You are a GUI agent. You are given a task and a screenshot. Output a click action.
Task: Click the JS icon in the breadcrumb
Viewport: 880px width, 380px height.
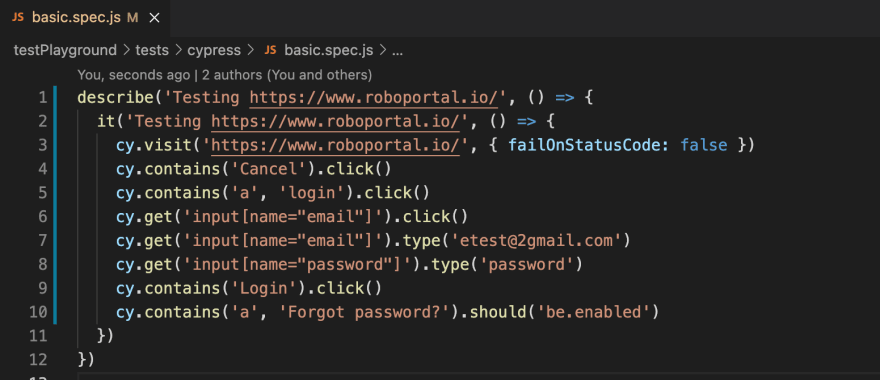270,51
